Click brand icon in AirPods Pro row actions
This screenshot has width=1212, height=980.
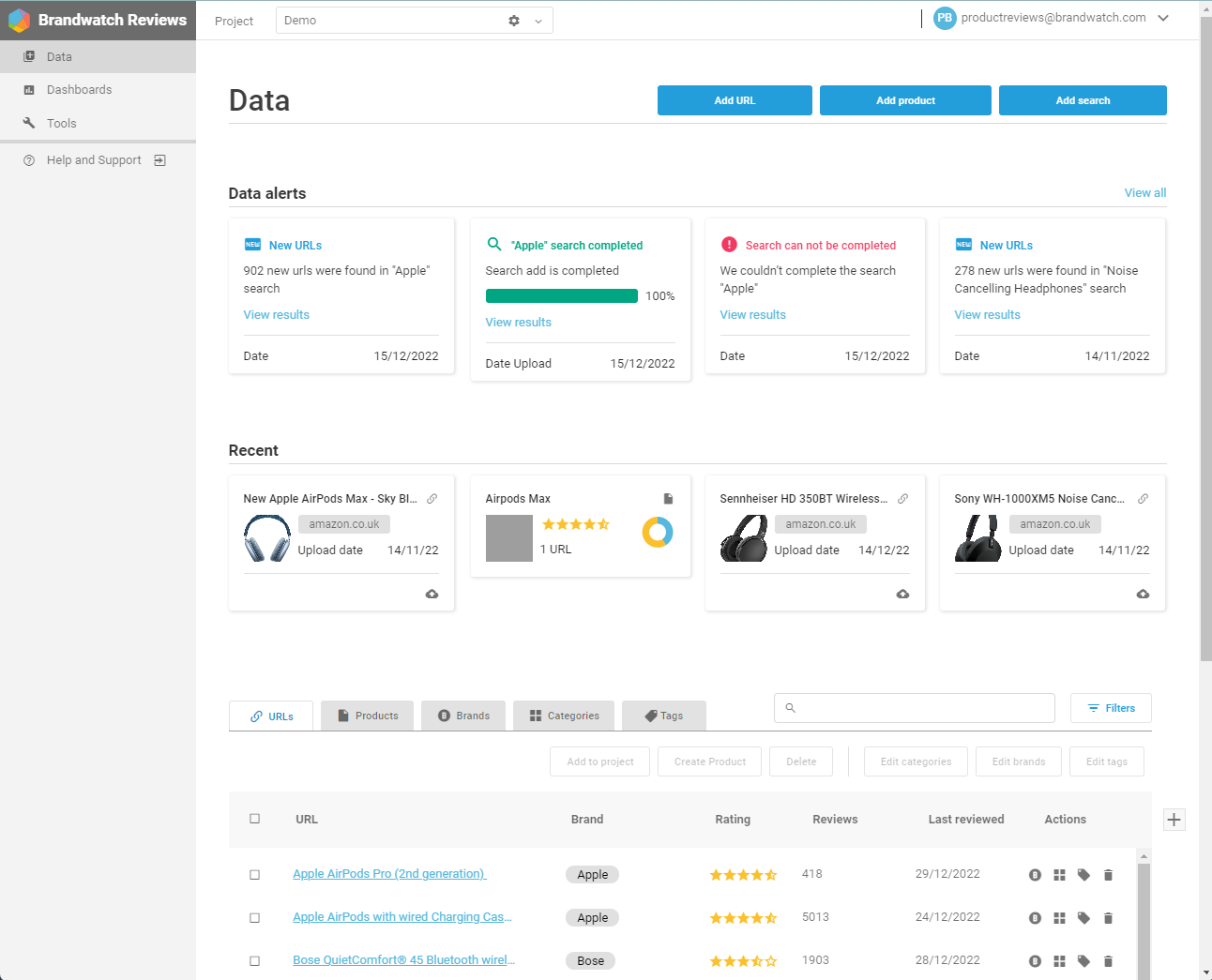pyautogui.click(x=1036, y=875)
